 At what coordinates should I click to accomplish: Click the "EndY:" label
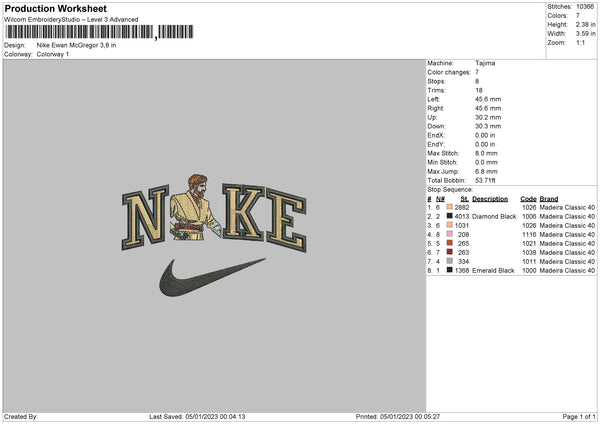pos(436,144)
